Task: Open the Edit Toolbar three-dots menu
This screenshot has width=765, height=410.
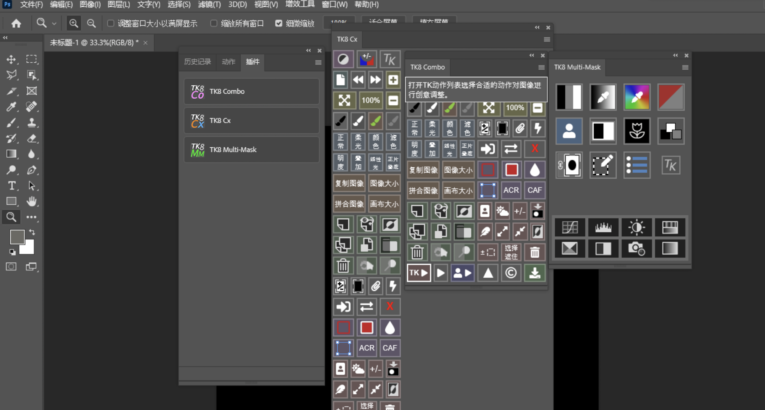Action: tap(32, 217)
